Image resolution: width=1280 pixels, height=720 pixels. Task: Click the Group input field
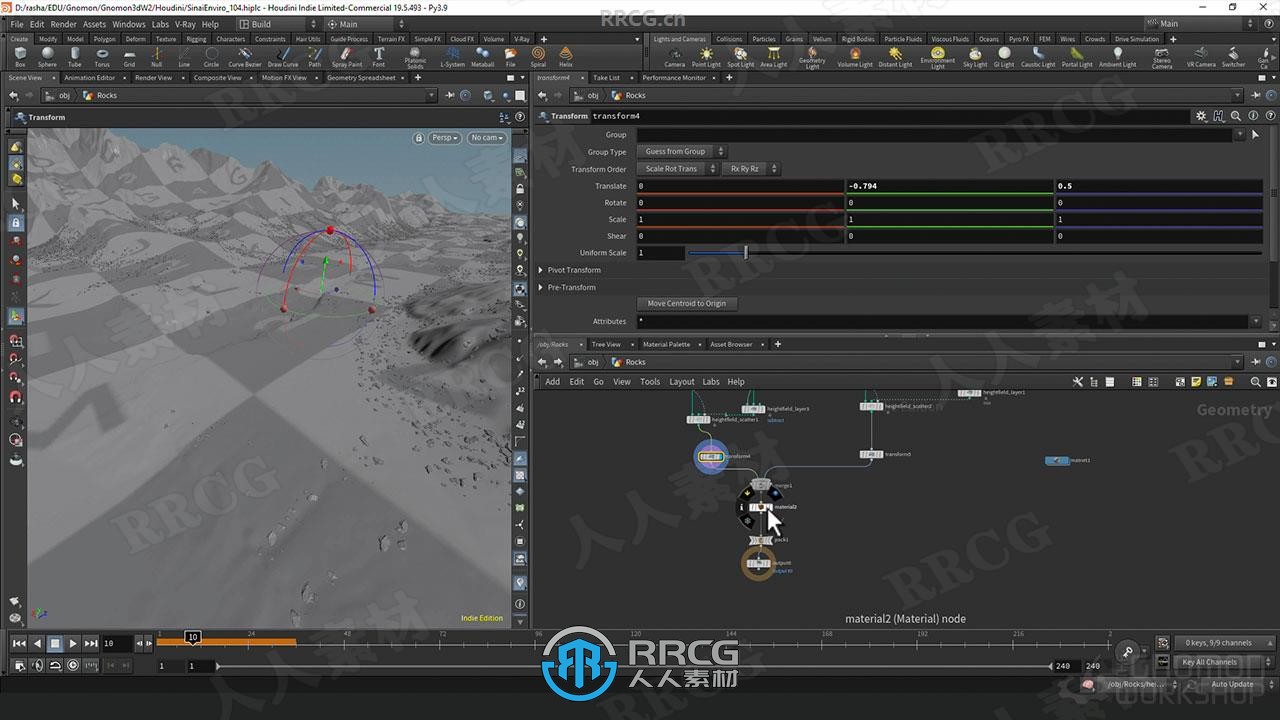coord(935,135)
